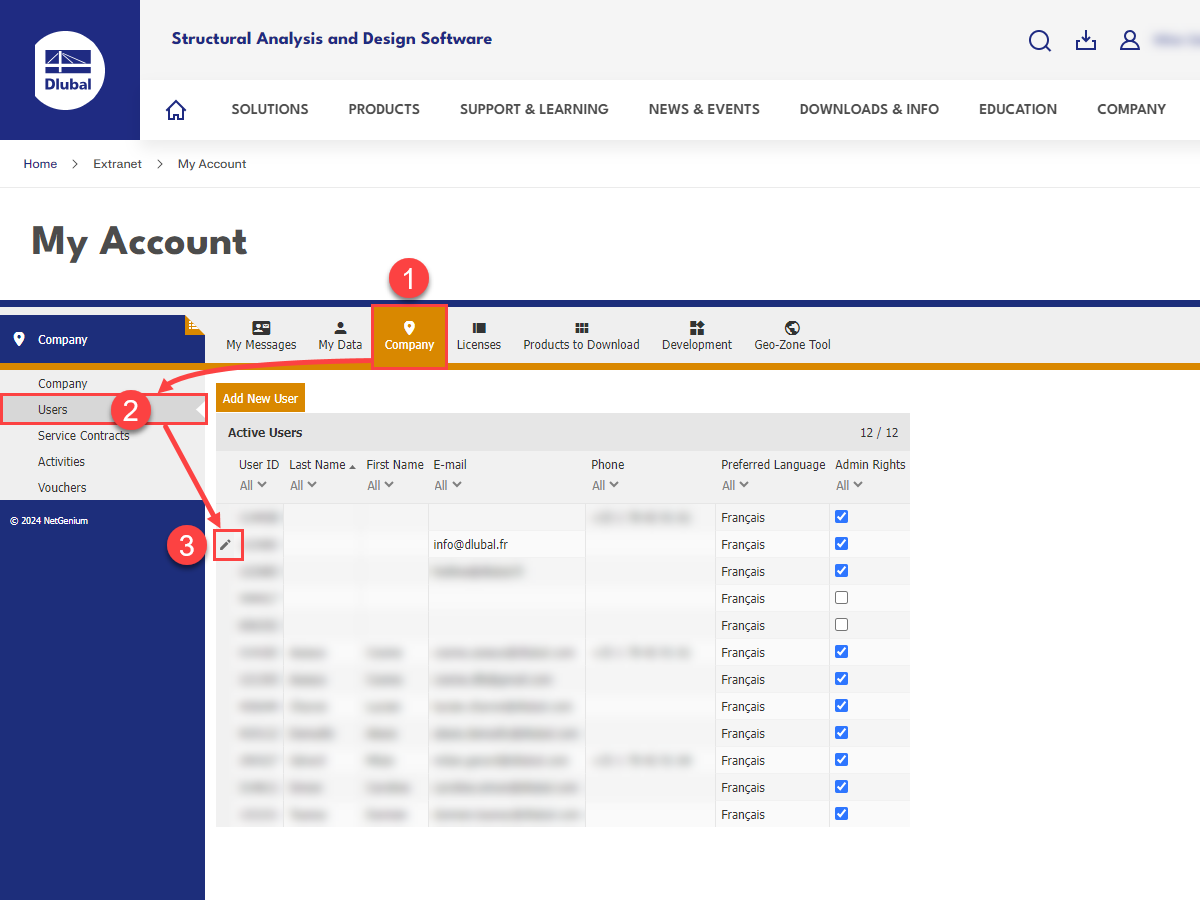Open the Development icon tab
This screenshot has width=1200, height=900.
(x=697, y=336)
